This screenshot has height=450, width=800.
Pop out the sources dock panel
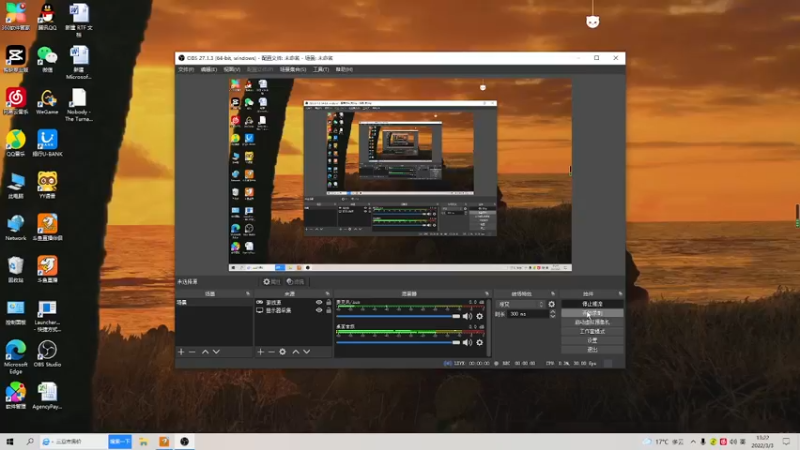click(328, 294)
